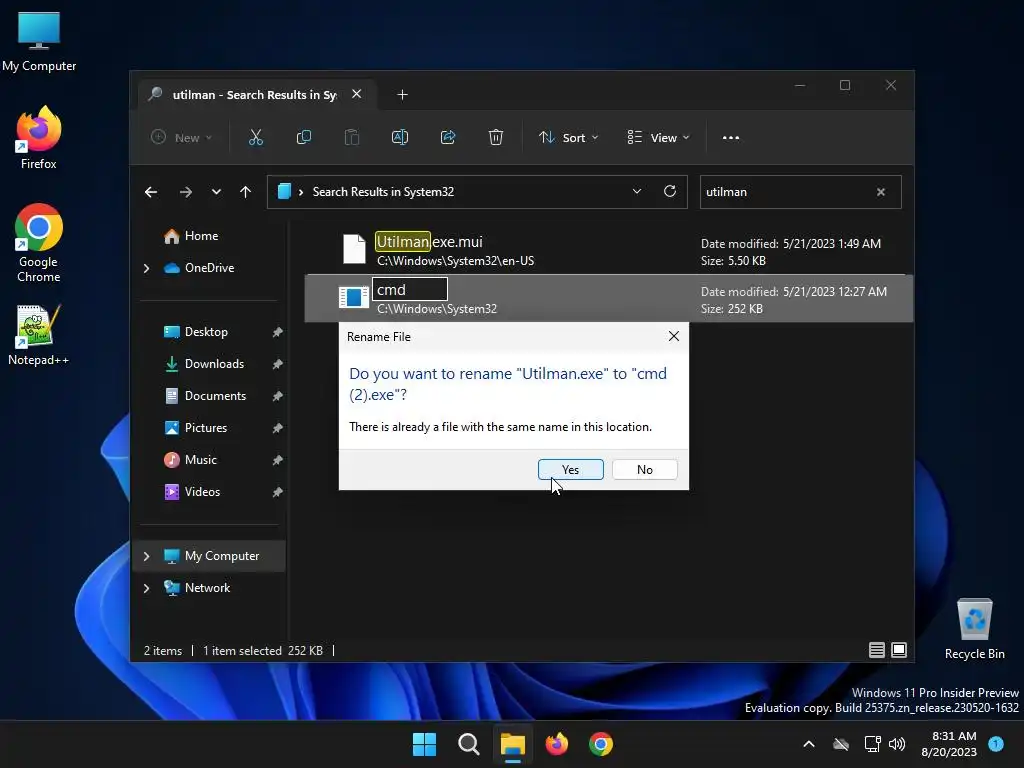1024x768 pixels.
Task: Go up one folder level
Action: pos(246,192)
